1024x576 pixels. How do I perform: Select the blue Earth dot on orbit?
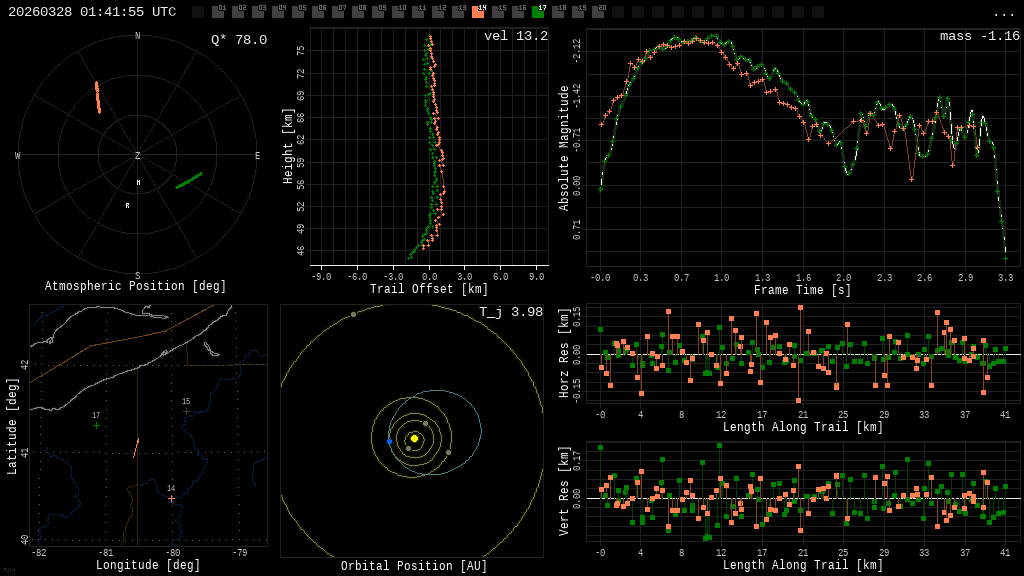(x=389, y=441)
